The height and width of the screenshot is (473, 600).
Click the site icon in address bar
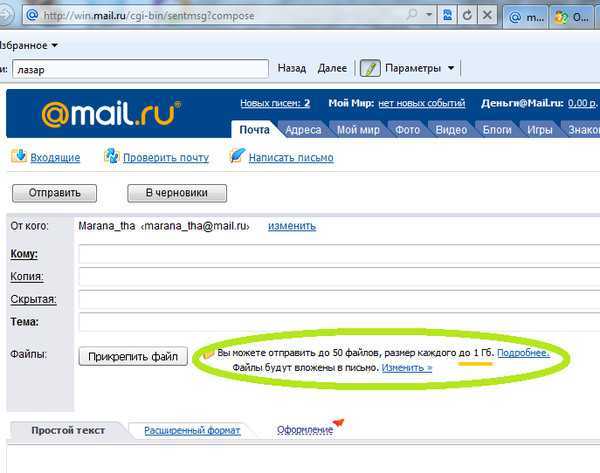click(x=33, y=15)
